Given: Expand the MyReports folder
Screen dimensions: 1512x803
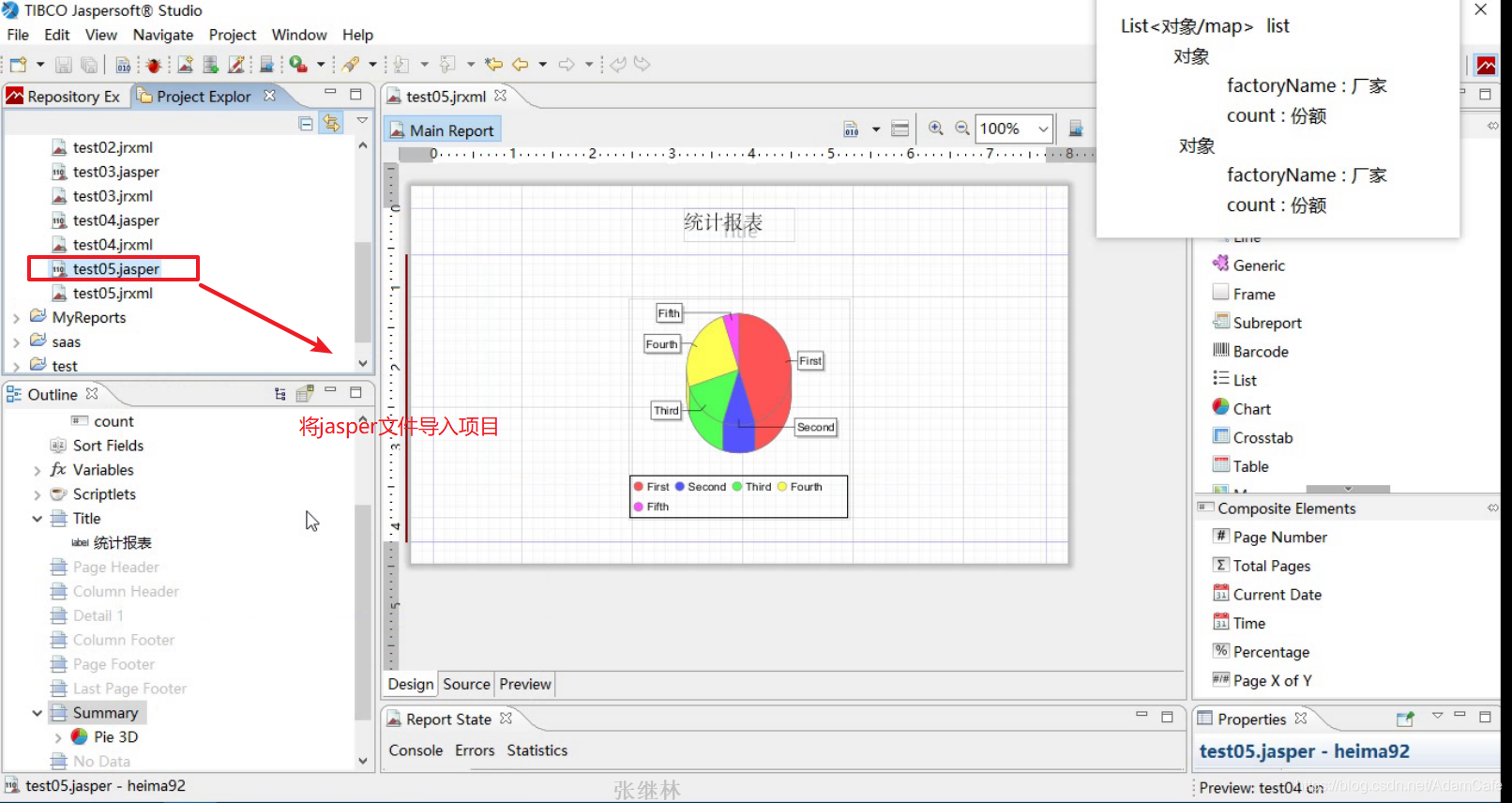Looking at the screenshot, I should pyautogui.click(x=16, y=318).
